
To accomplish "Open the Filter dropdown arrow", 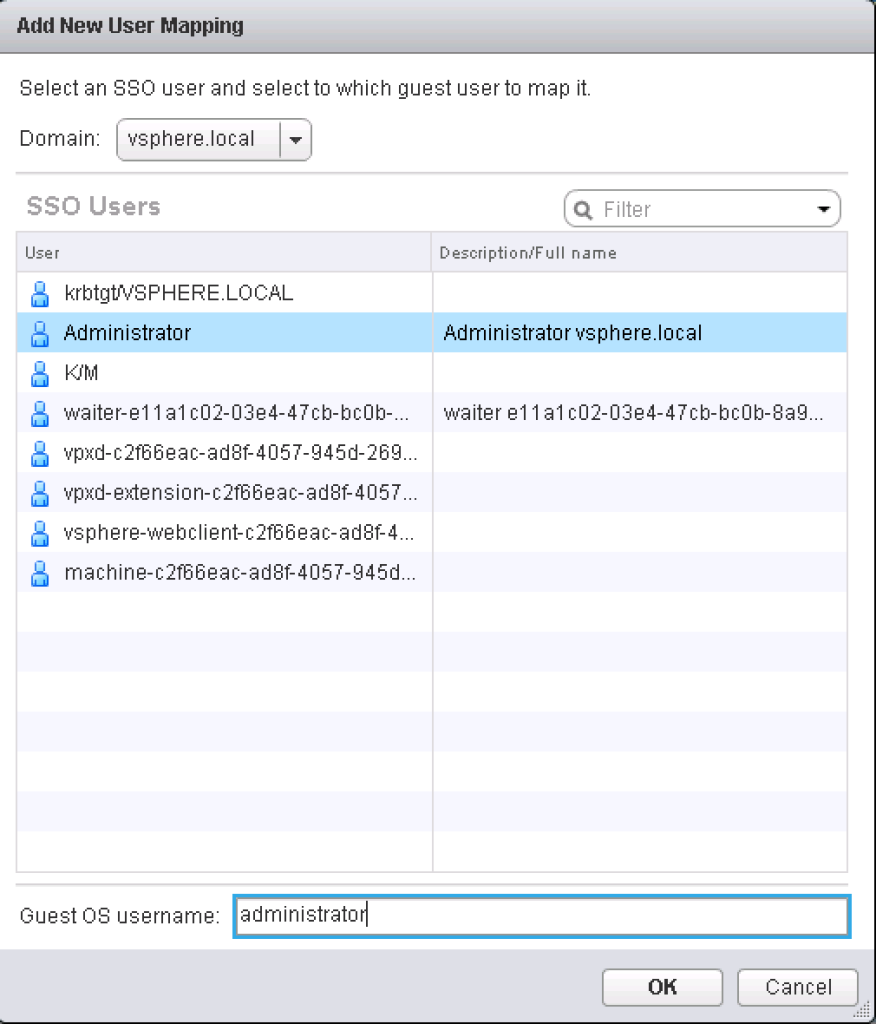I will click(x=824, y=209).
